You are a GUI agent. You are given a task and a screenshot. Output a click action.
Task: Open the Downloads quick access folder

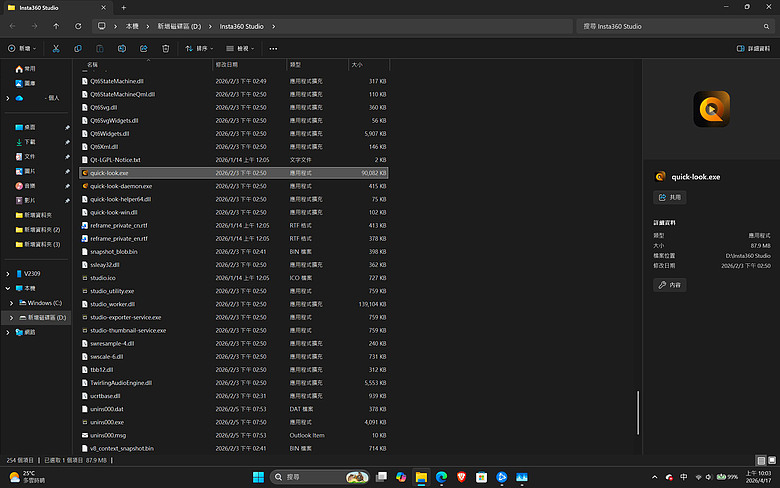point(25,142)
